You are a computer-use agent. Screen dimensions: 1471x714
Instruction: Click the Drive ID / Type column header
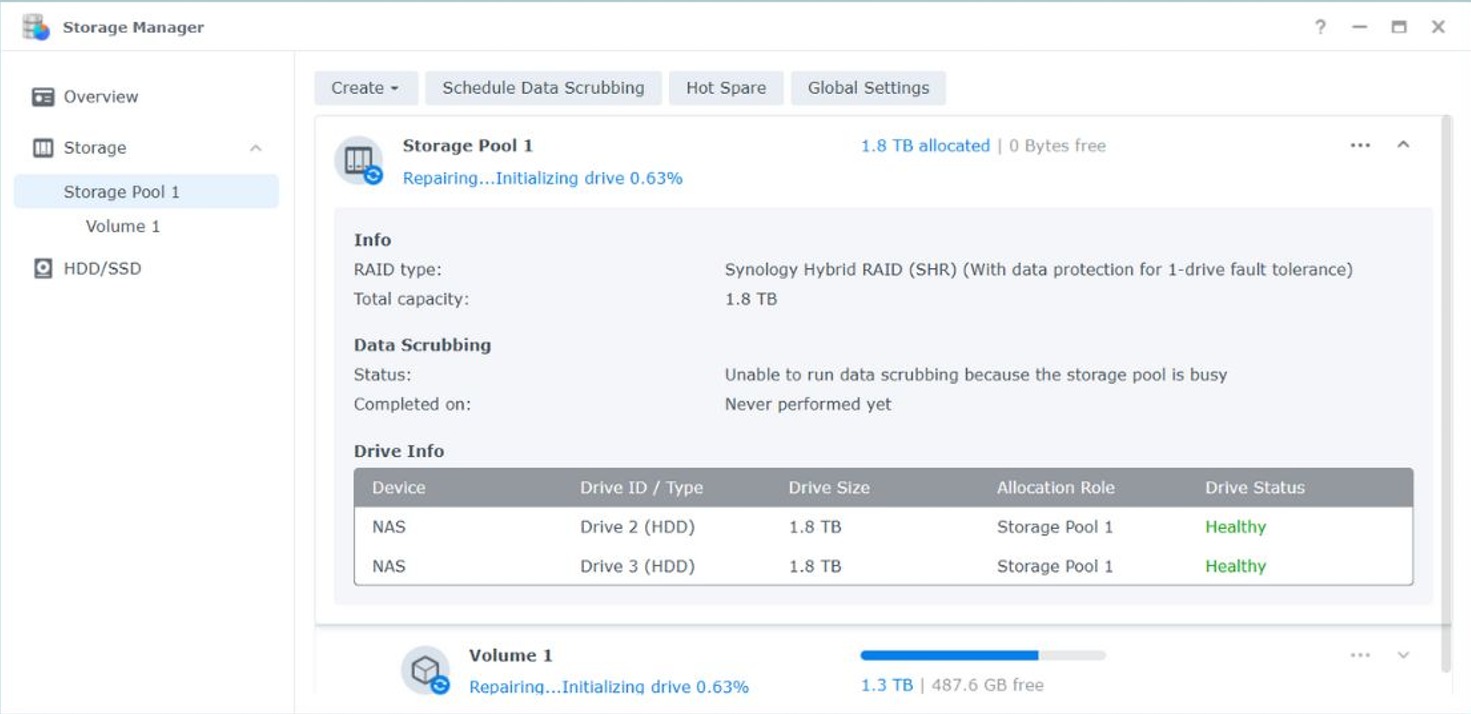pos(641,488)
